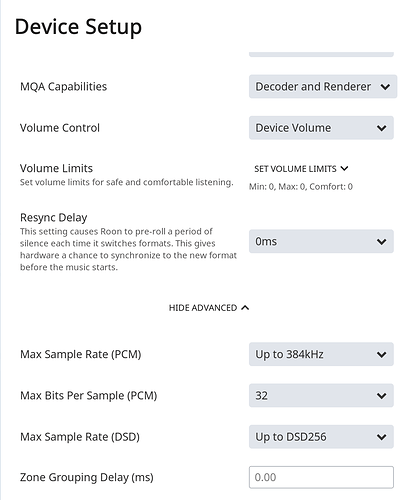Open the Decoder and Renderer dropdown
The width and height of the screenshot is (417, 500).
click(x=323, y=87)
